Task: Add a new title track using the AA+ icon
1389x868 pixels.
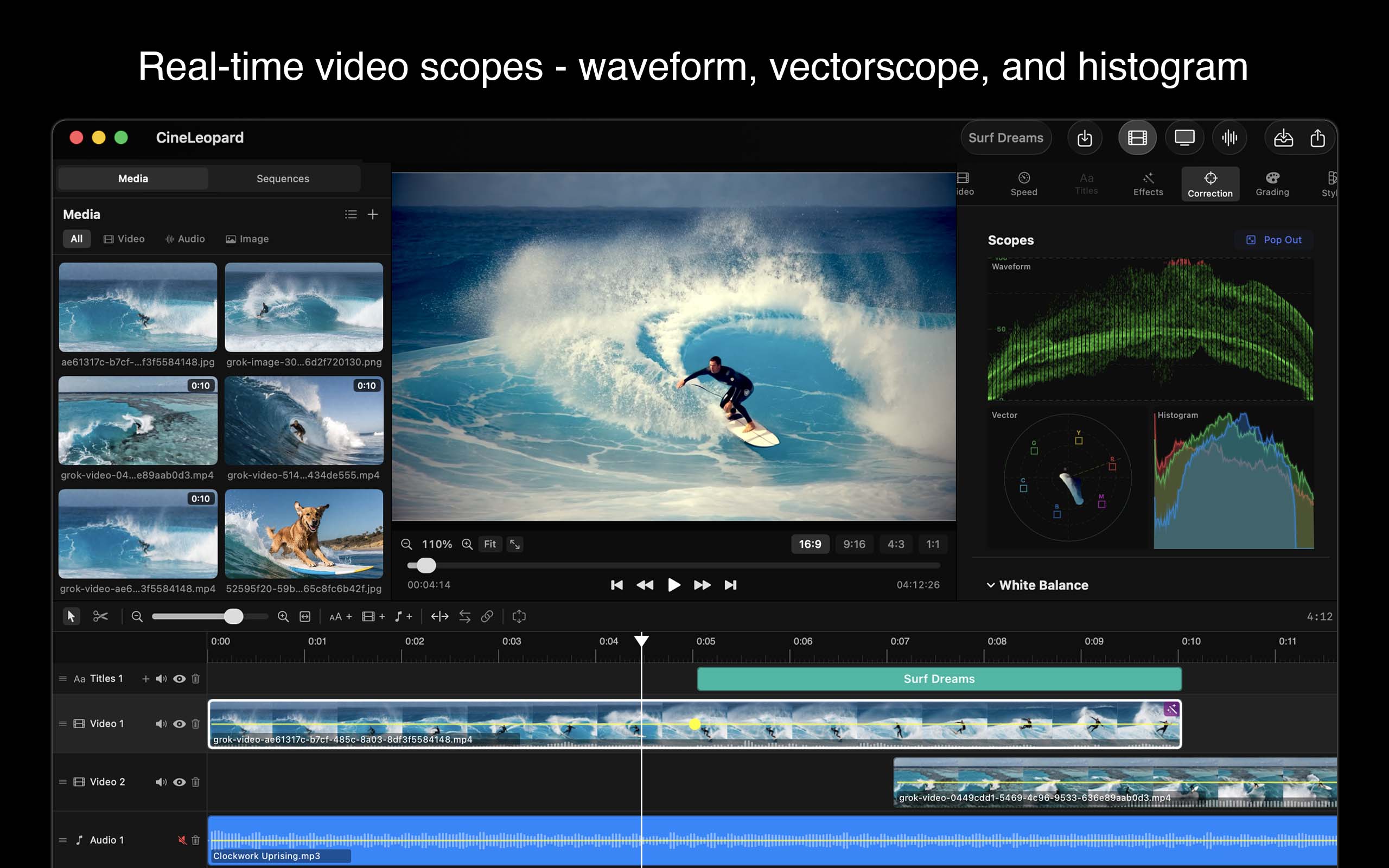Action: point(340,616)
